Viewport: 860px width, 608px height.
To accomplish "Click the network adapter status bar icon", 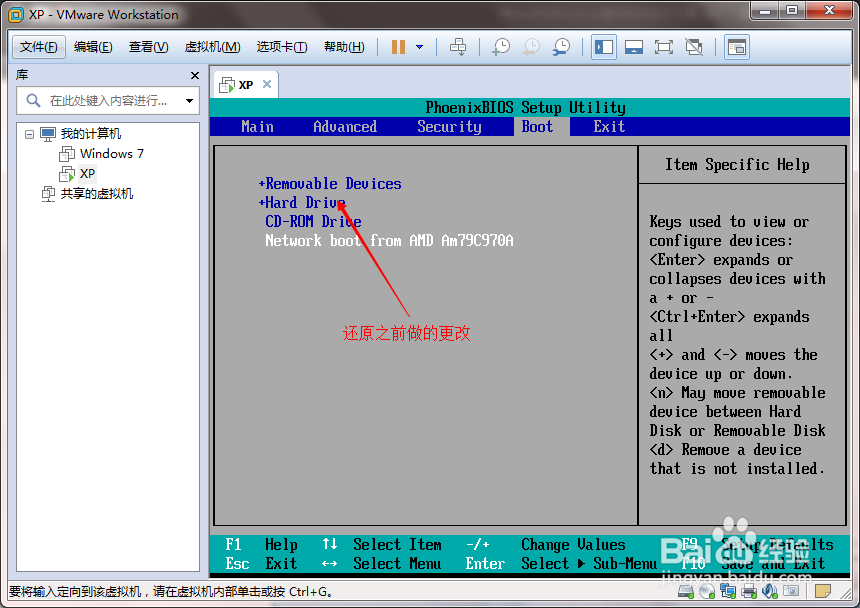I will [728, 591].
